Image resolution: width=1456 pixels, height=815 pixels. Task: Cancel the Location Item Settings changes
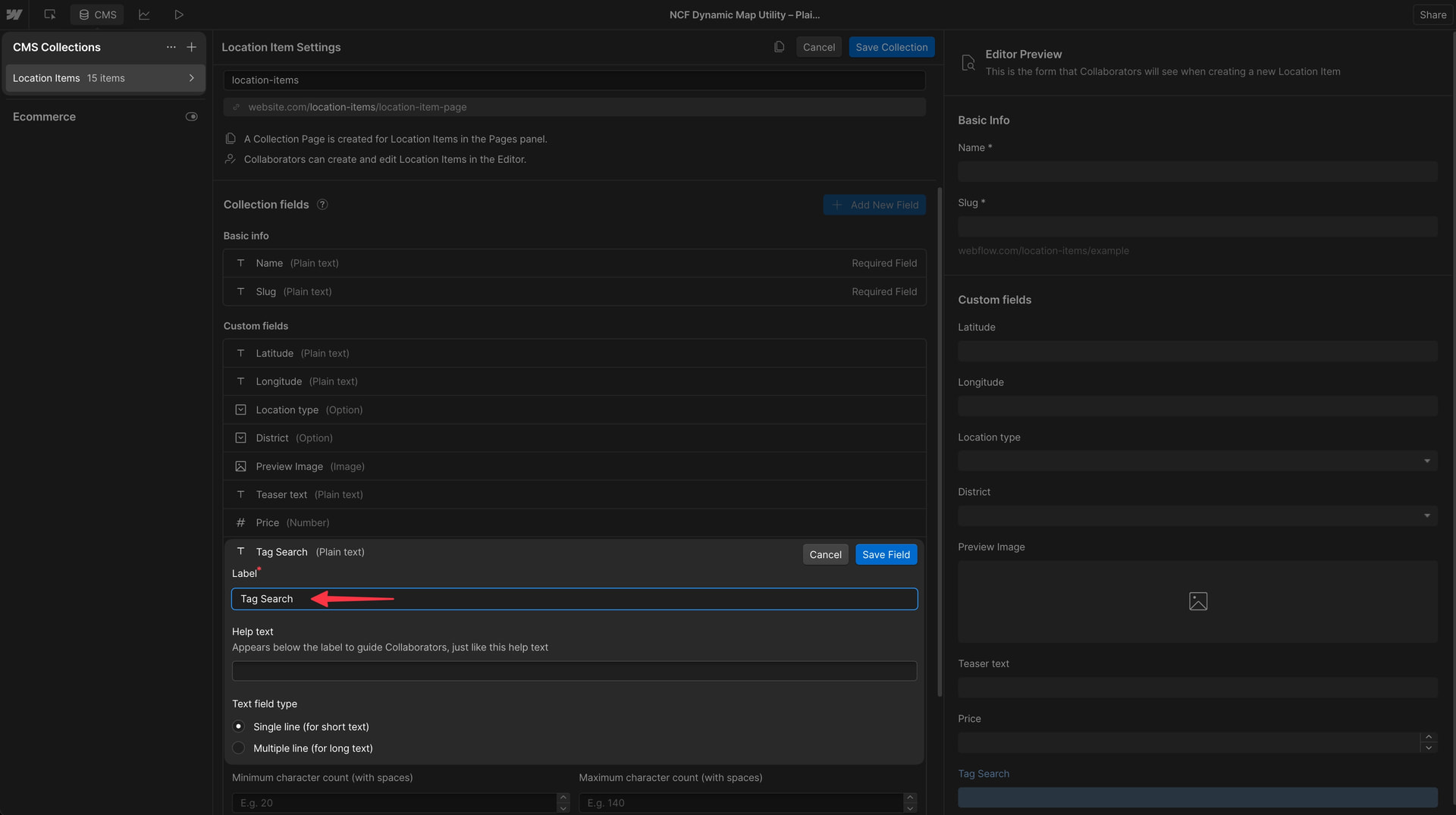(819, 47)
